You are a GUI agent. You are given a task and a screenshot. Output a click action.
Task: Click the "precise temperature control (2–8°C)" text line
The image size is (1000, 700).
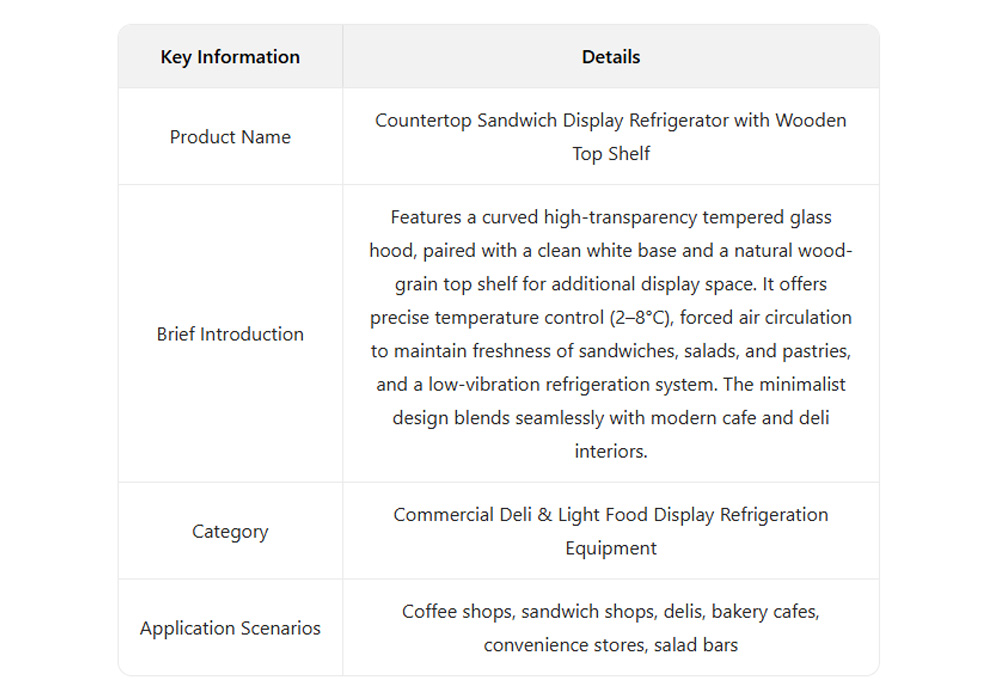point(611,318)
